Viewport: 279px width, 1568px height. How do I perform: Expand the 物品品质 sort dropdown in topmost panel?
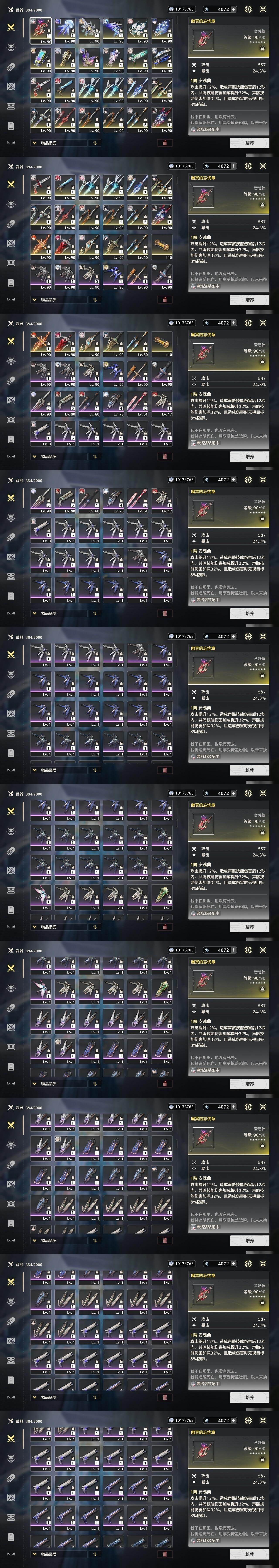[58, 143]
